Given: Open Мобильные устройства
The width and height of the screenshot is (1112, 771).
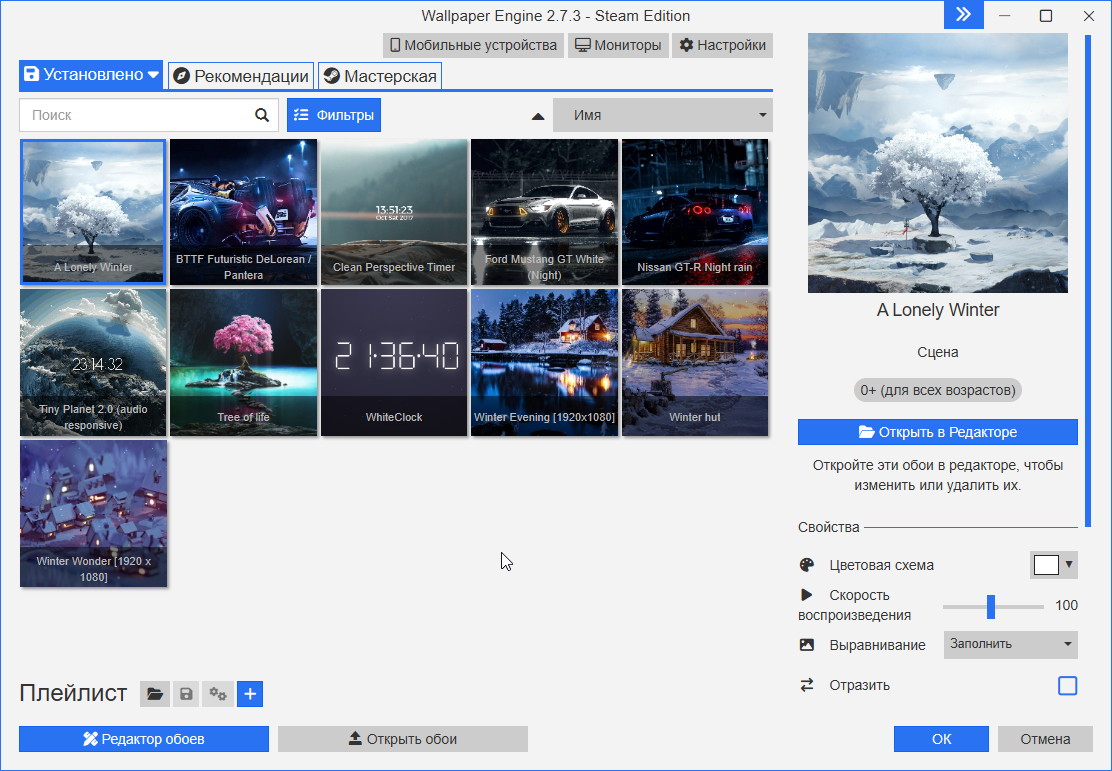Looking at the screenshot, I should [473, 45].
